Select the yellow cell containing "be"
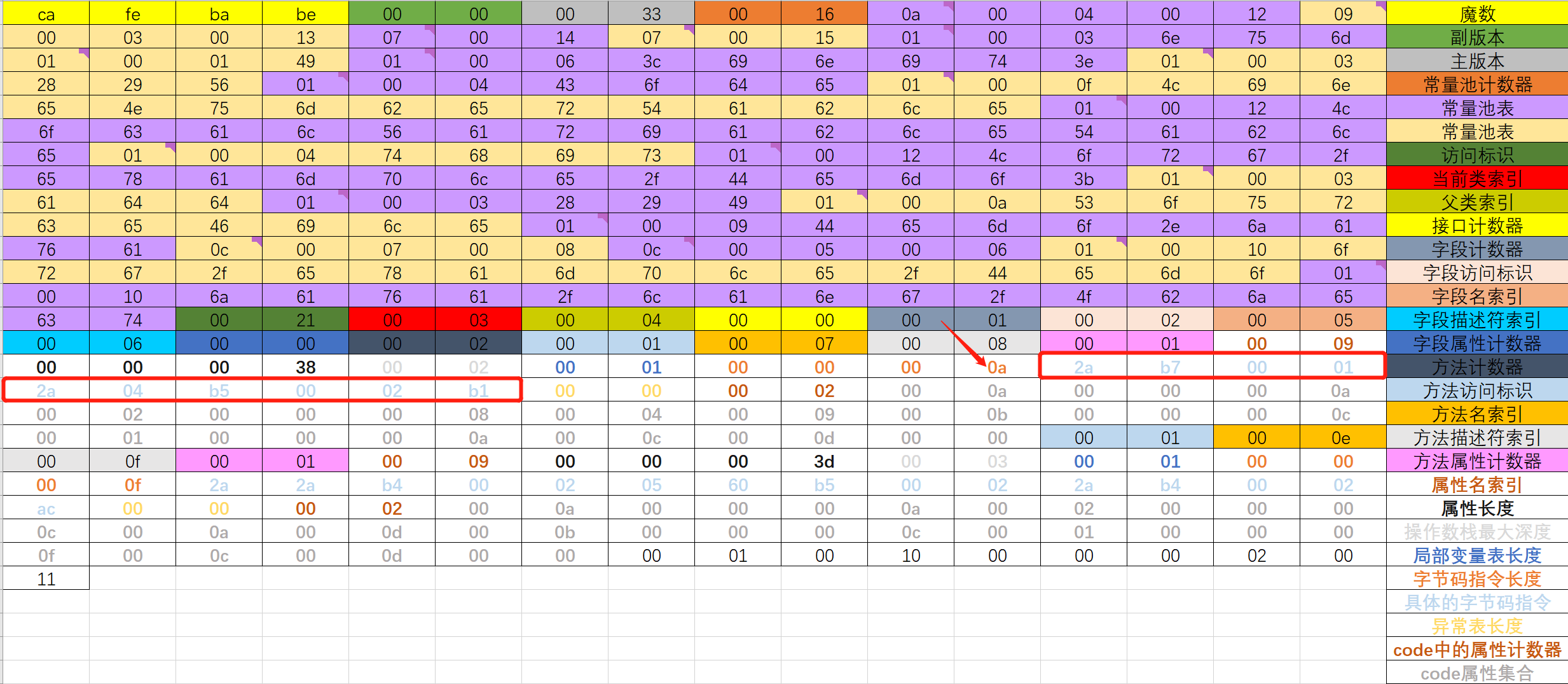The width and height of the screenshot is (1568, 684). (305, 14)
